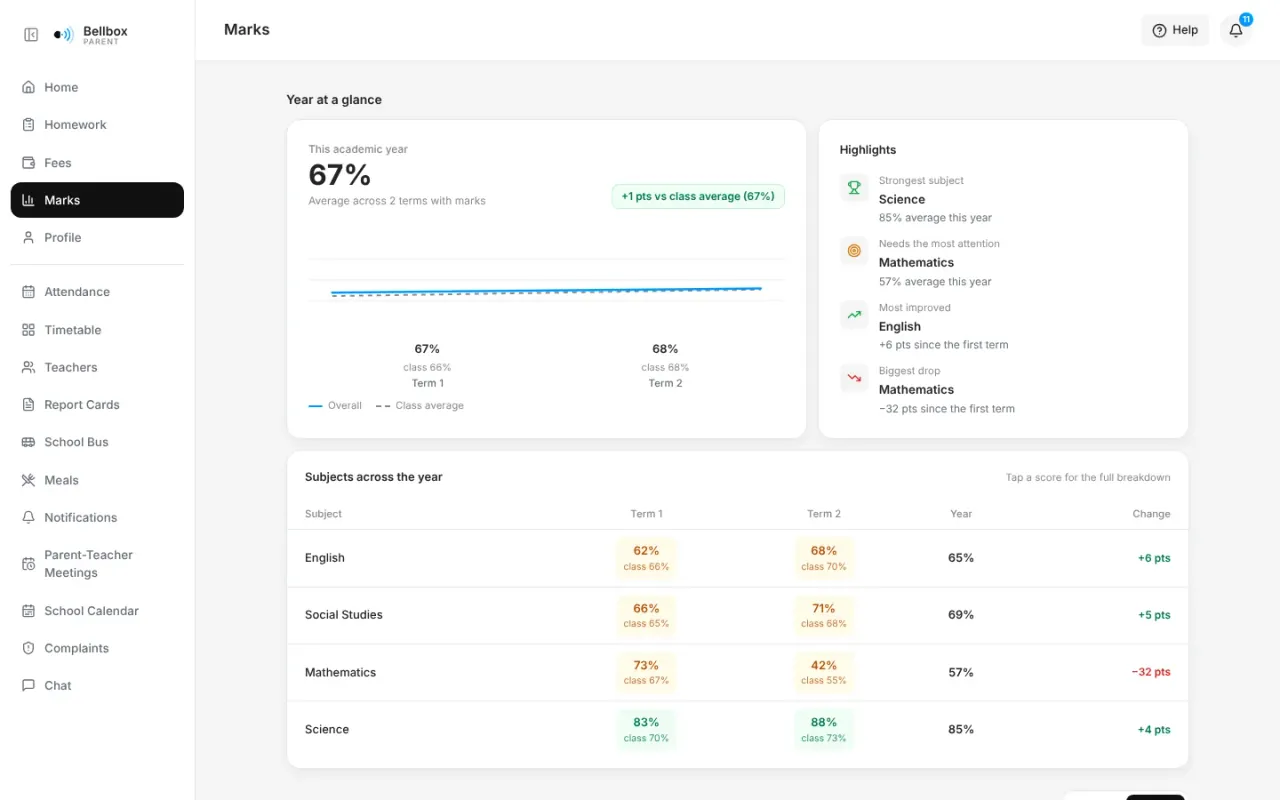Image resolution: width=1280 pixels, height=800 pixels.
Task: Click the Report Cards document icon
Action: point(28,405)
